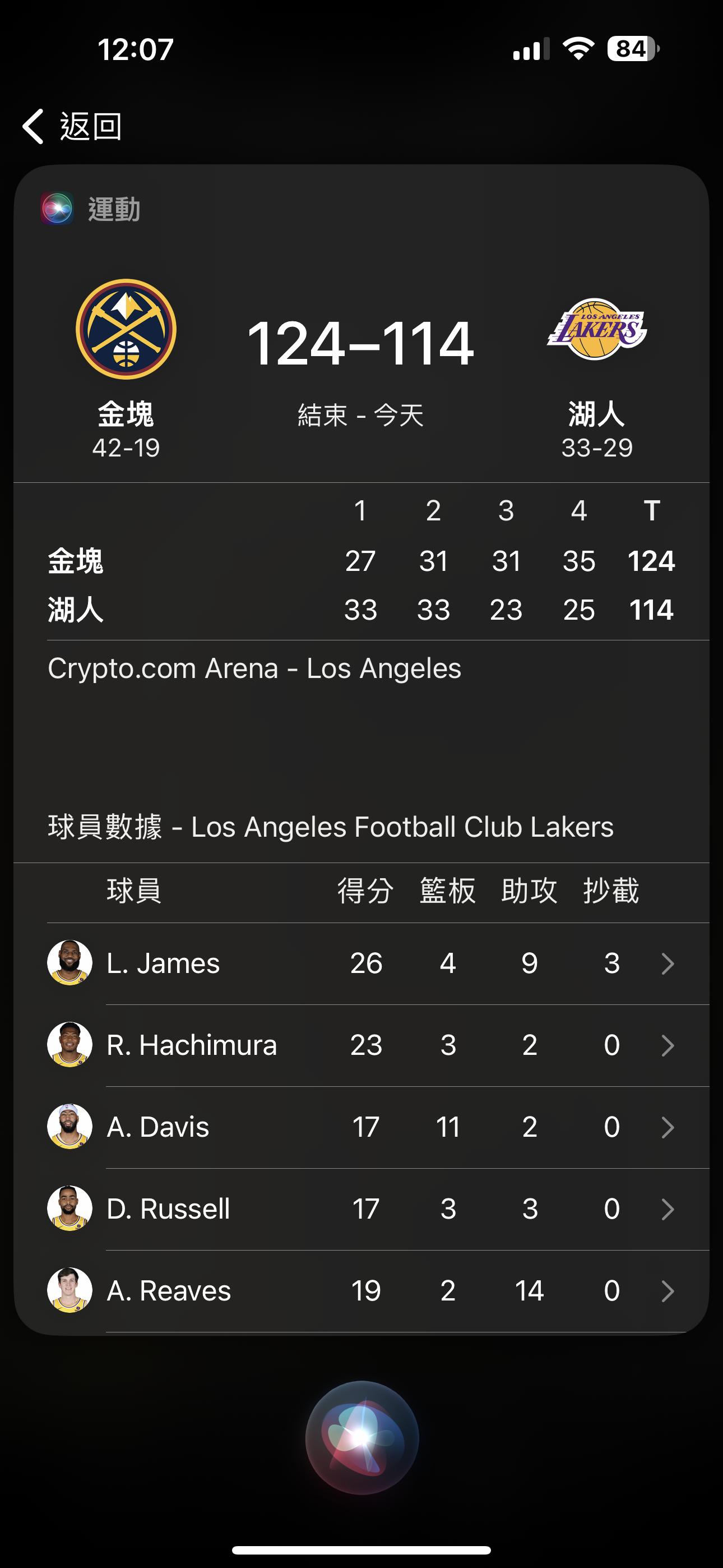This screenshot has height=1568, width=723.
Task: Expand A. Reaves details chevron
Action: coord(668,1291)
